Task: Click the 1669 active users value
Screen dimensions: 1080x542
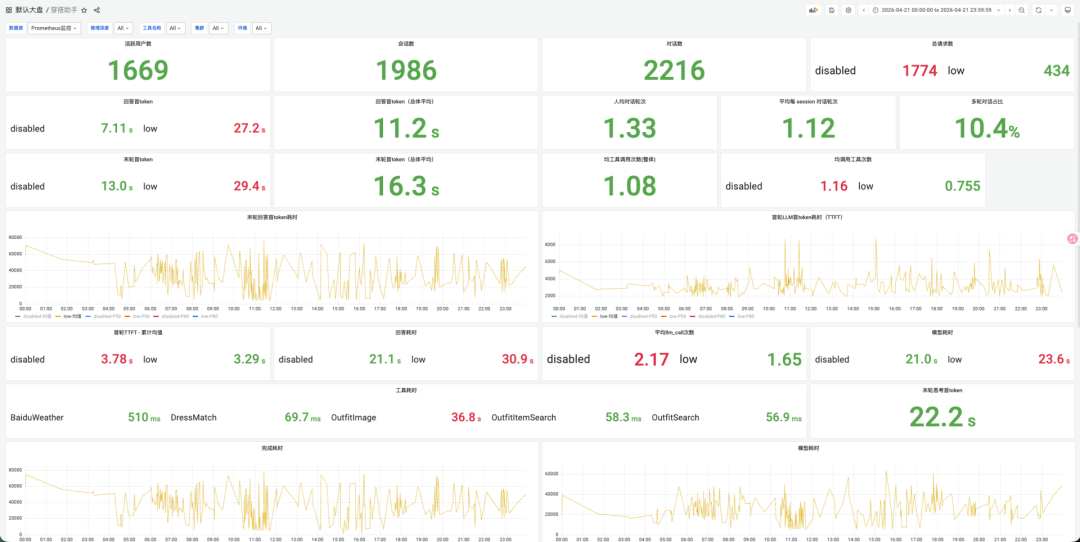Action: pos(138,70)
